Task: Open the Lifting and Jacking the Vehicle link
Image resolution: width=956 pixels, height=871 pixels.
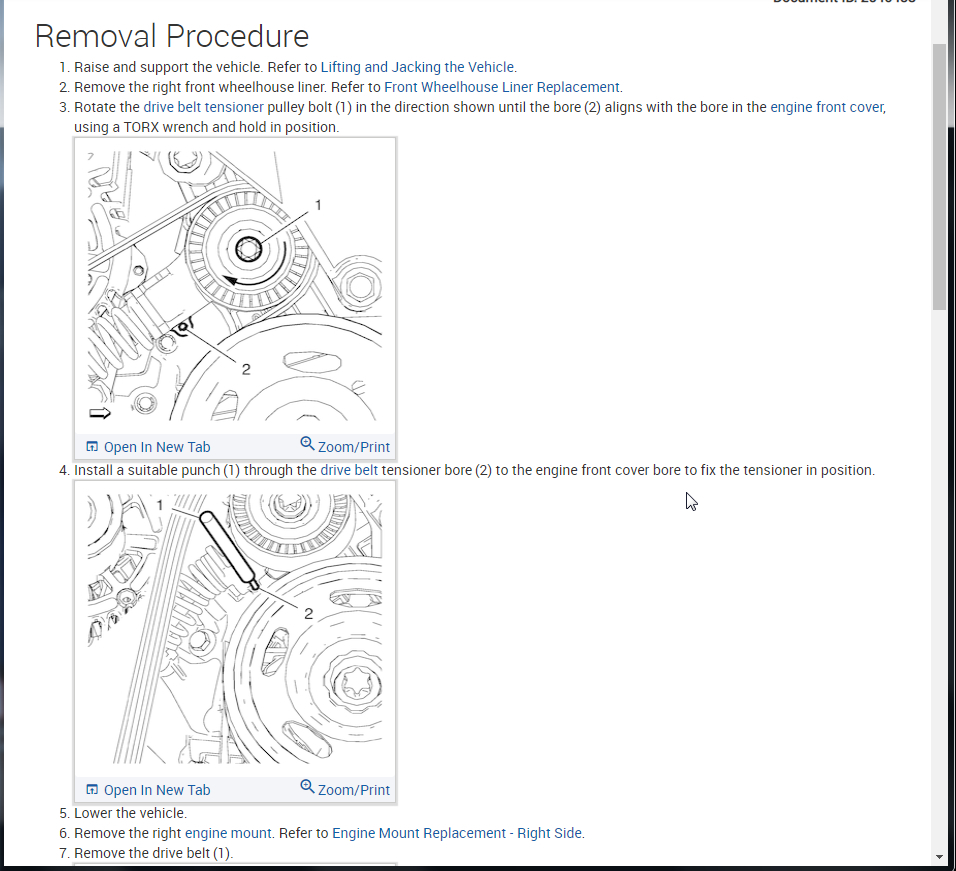Action: point(418,67)
